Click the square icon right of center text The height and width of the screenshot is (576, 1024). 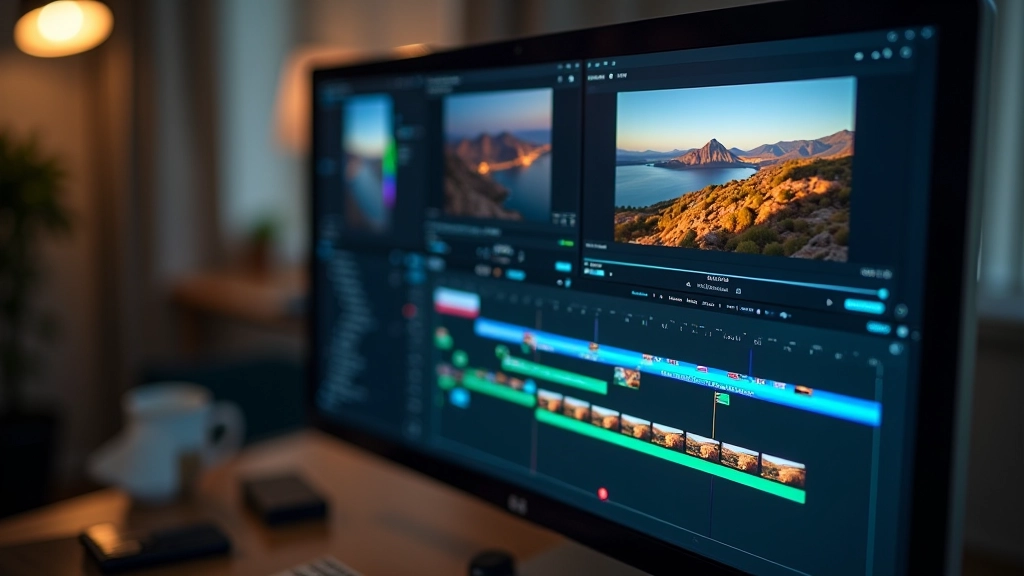[x=738, y=291]
